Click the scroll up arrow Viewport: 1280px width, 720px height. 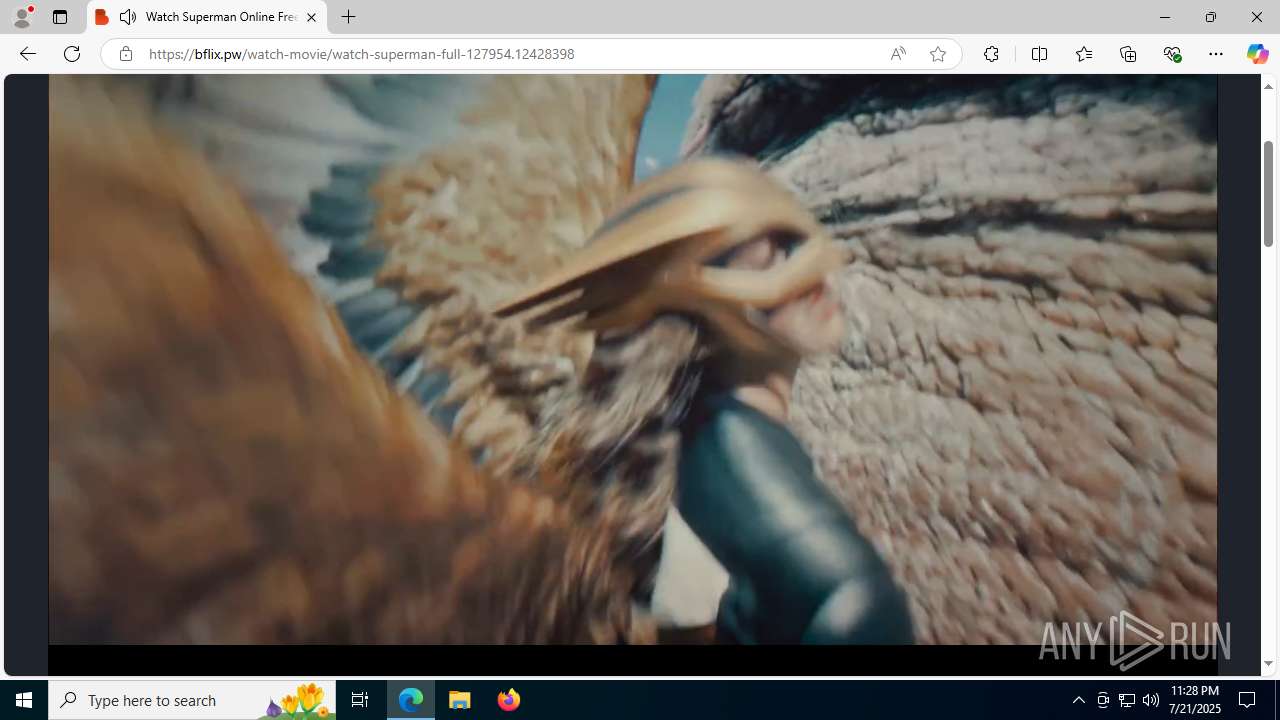click(x=1268, y=86)
